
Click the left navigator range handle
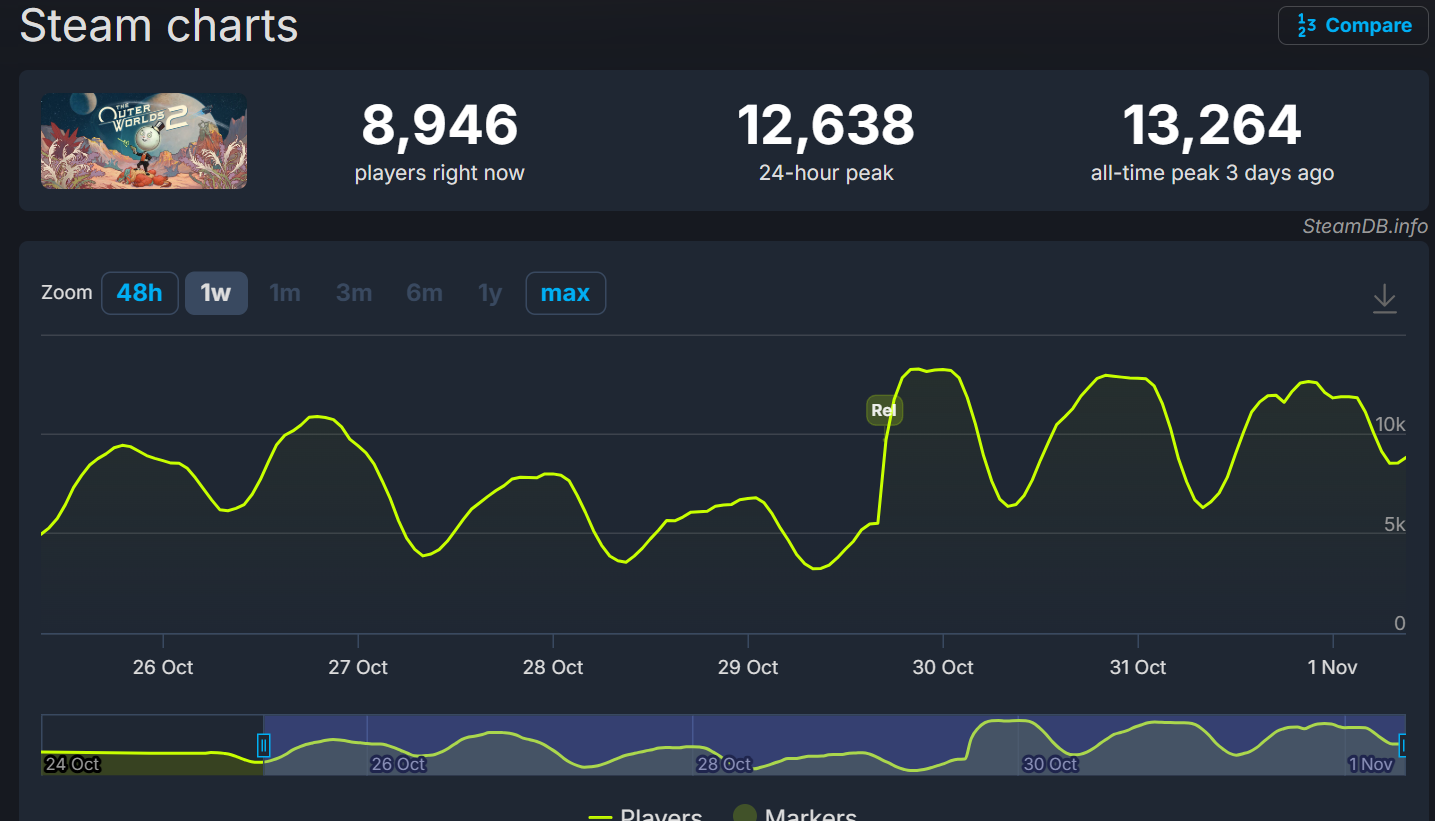tap(264, 745)
